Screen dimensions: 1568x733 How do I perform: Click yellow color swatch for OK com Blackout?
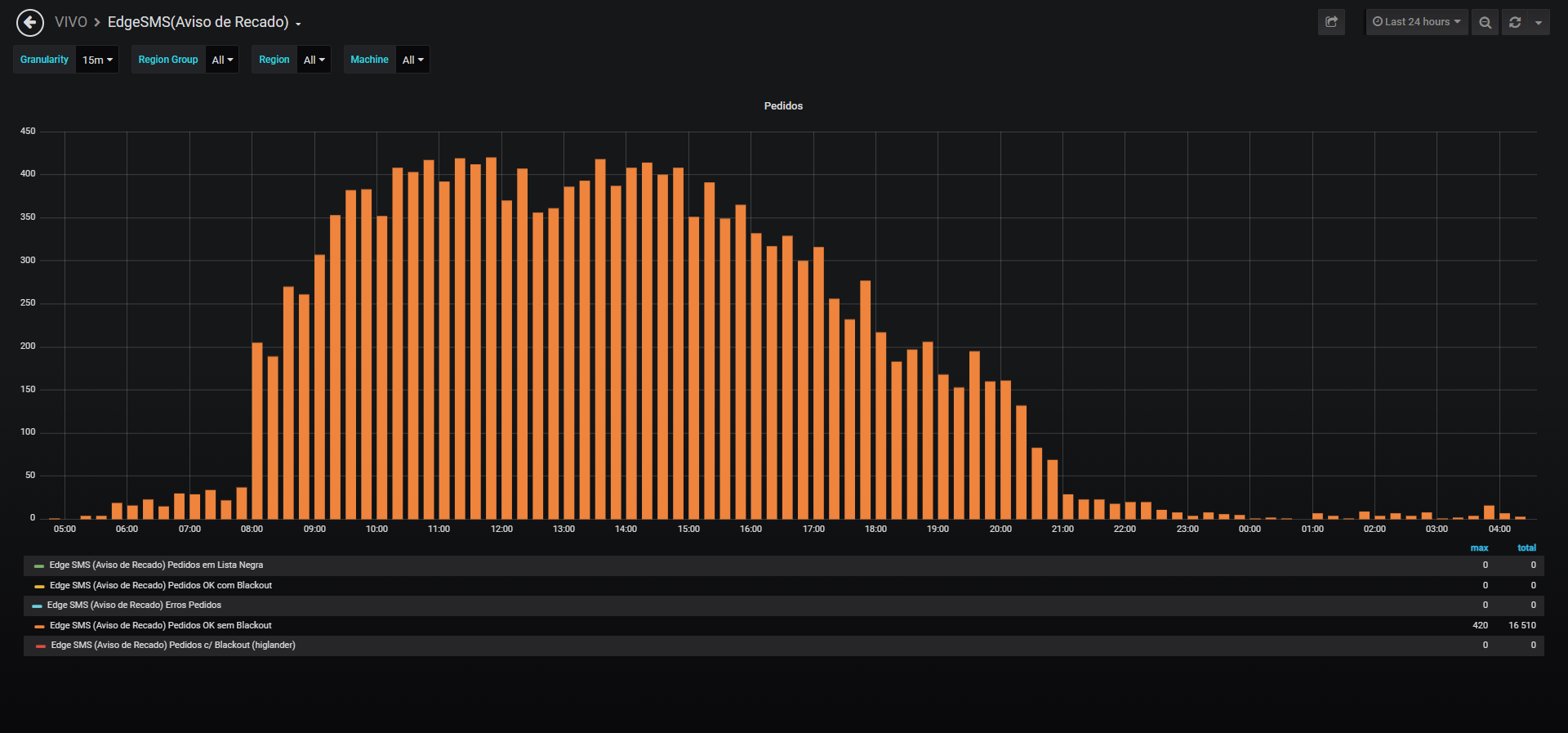coord(39,587)
